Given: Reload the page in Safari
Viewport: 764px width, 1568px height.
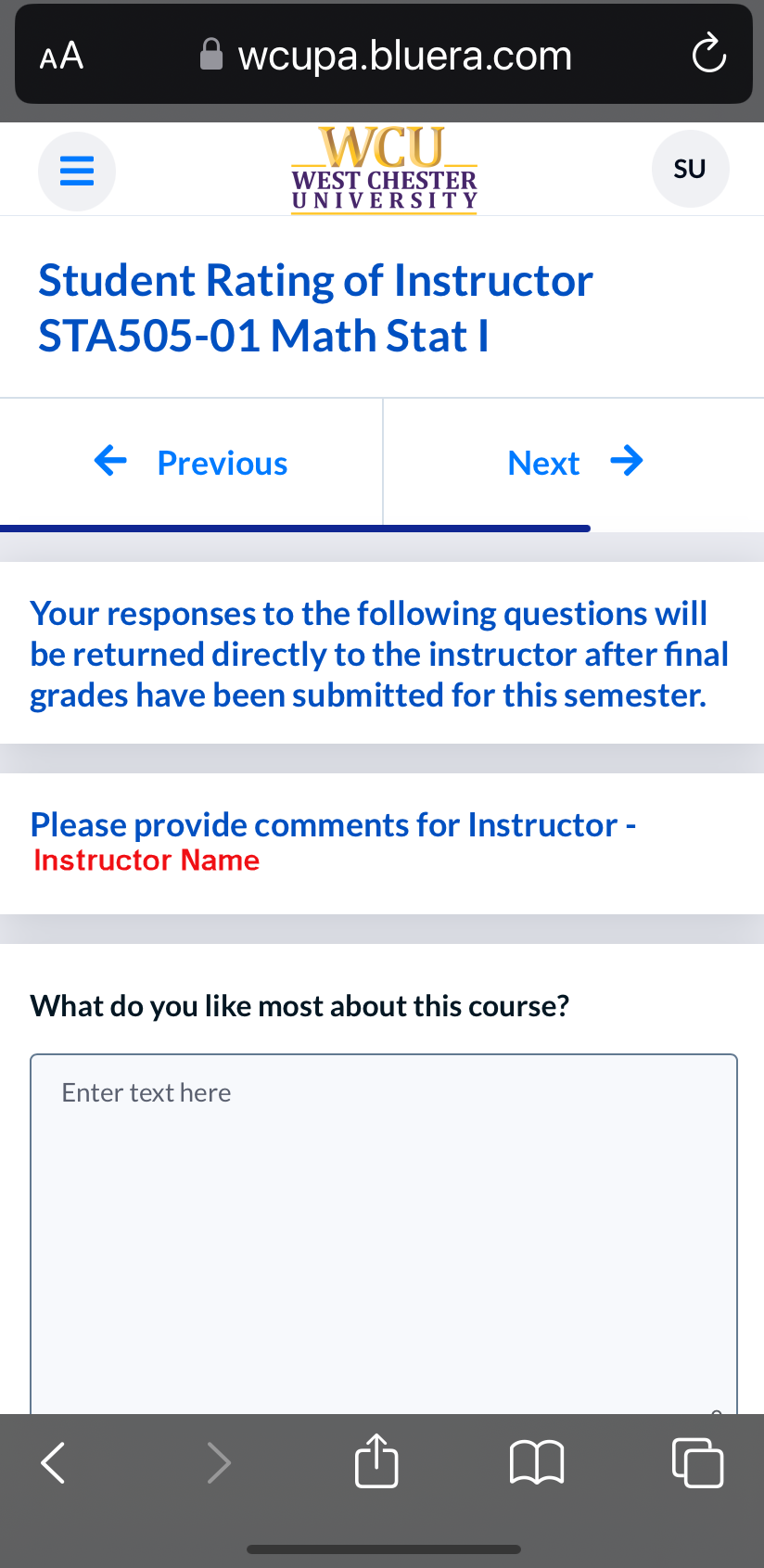Looking at the screenshot, I should (x=709, y=55).
